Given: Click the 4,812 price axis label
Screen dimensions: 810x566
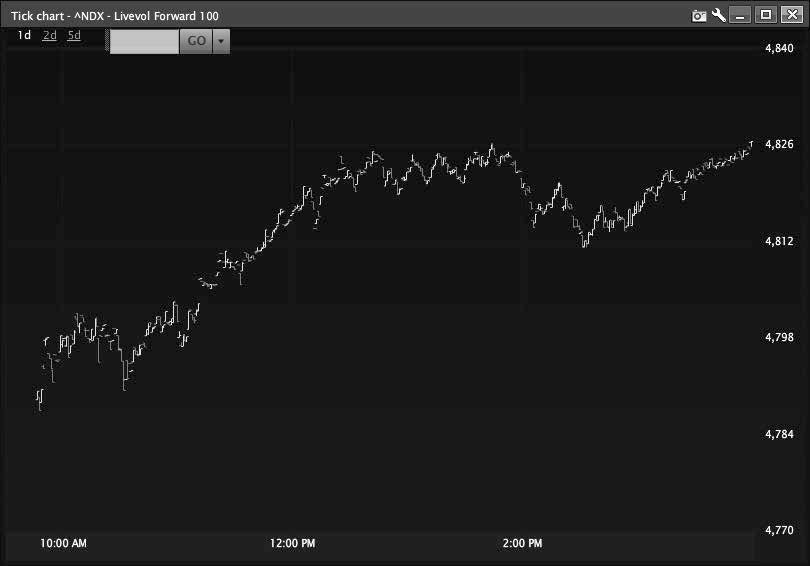Looking at the screenshot, I should [x=779, y=241].
